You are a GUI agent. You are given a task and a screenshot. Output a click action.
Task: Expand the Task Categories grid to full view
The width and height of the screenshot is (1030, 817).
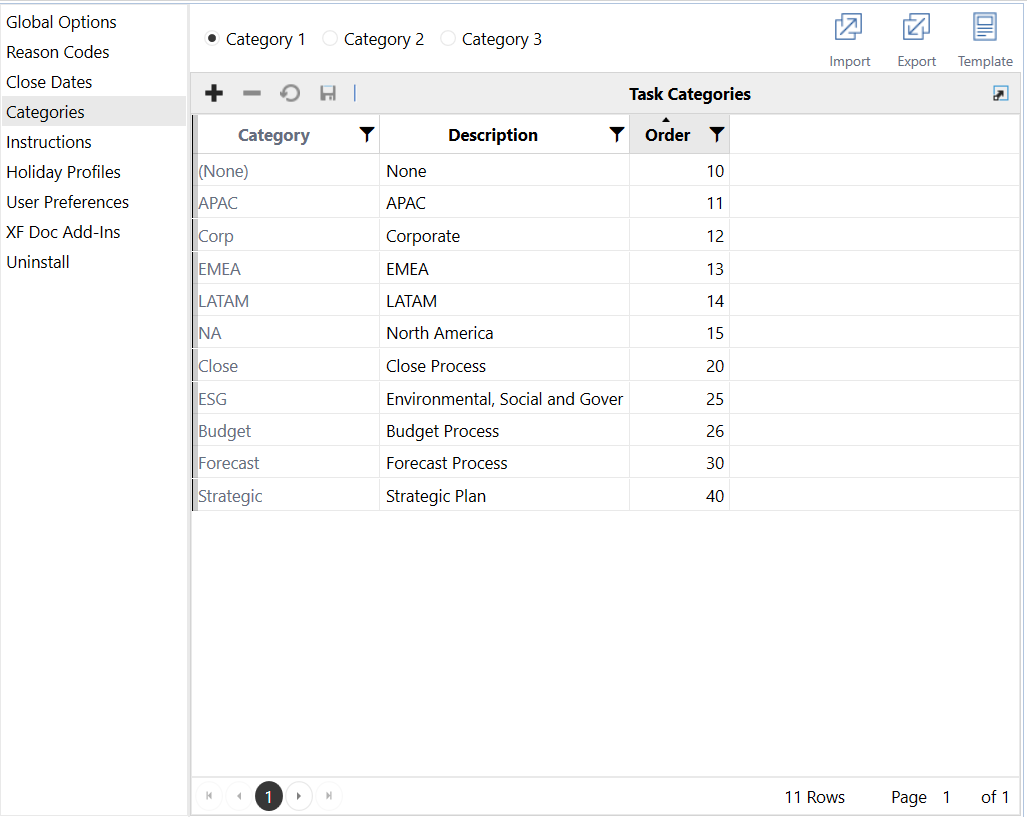(1000, 93)
